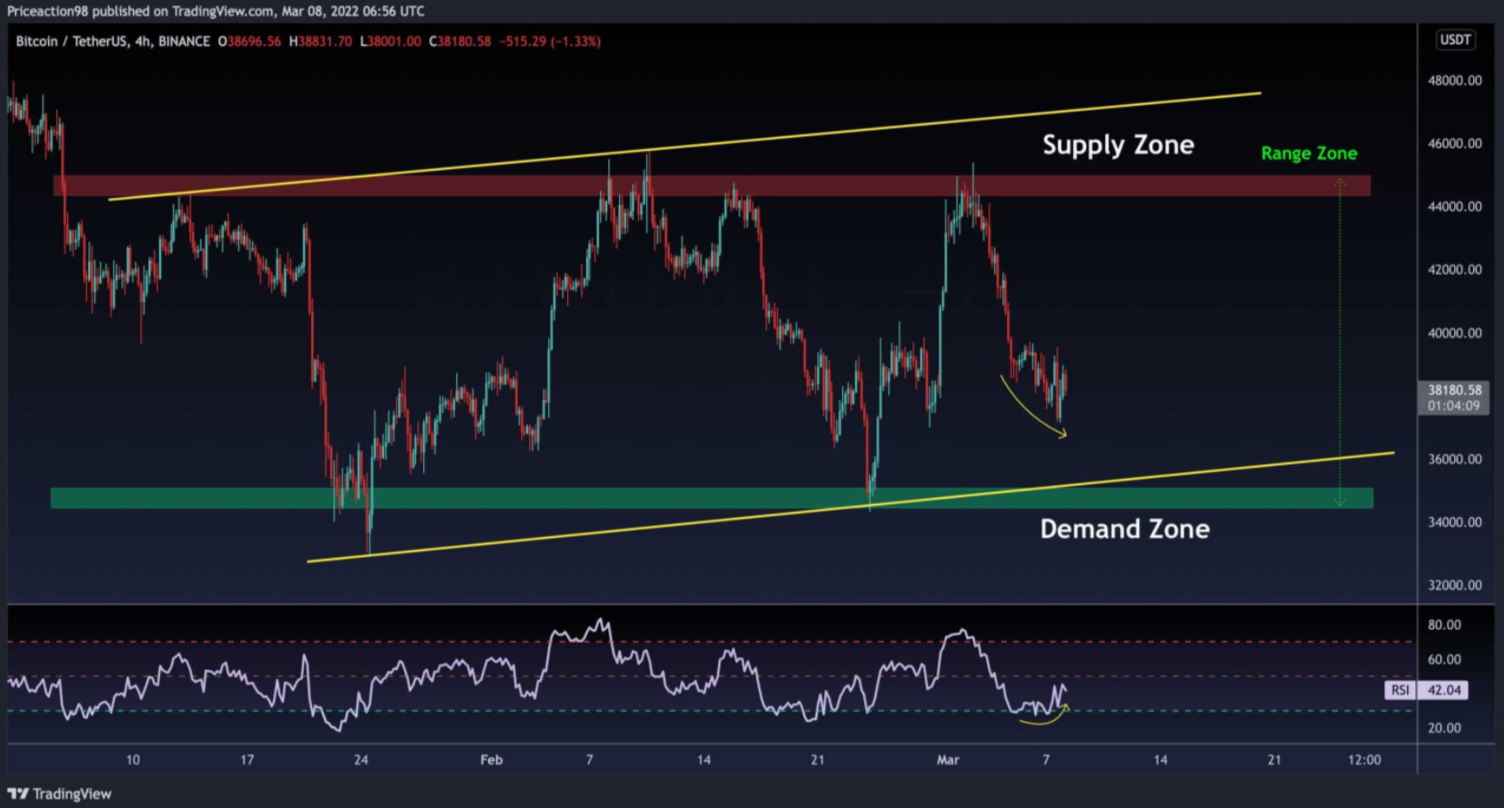The image size is (1504, 808).
Task: Select the current price label 38180.58
Action: click(1455, 397)
